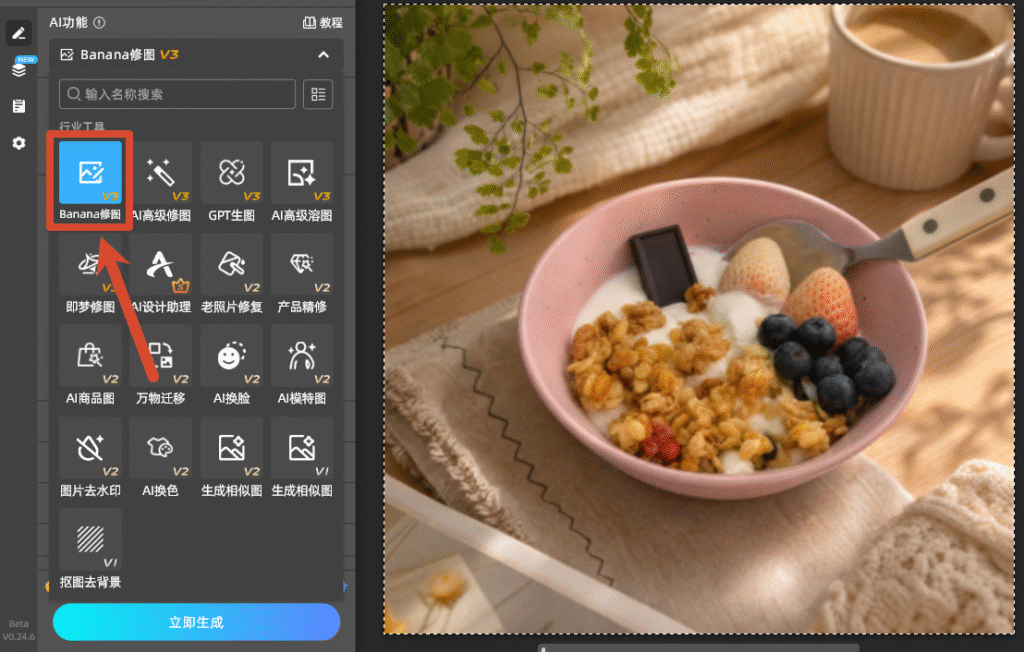Switch to the layers tab marked NEW
The height and width of the screenshot is (652, 1024).
20,68
